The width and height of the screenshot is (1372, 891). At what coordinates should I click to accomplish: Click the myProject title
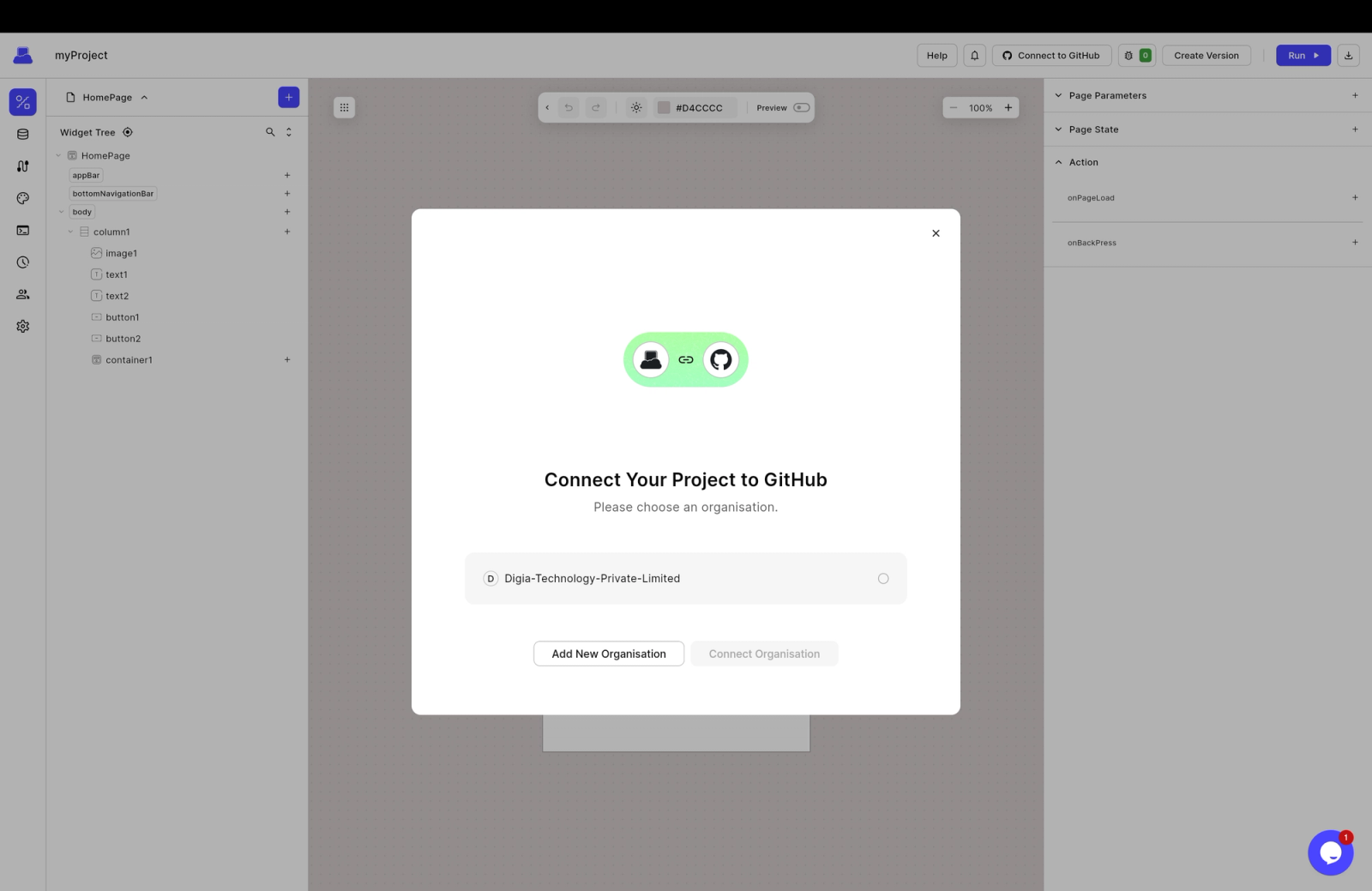[x=81, y=56]
